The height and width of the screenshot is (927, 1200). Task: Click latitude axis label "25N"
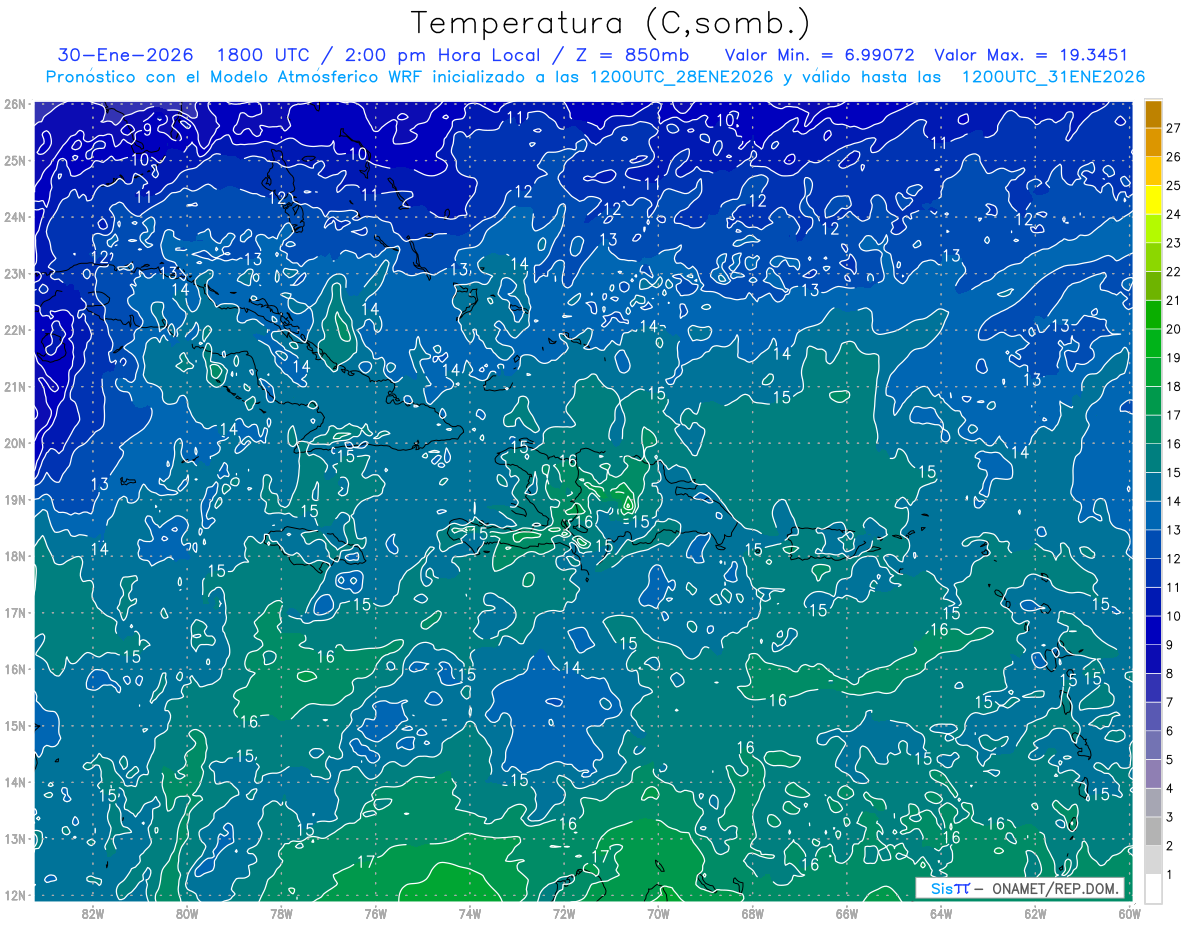click(15, 161)
